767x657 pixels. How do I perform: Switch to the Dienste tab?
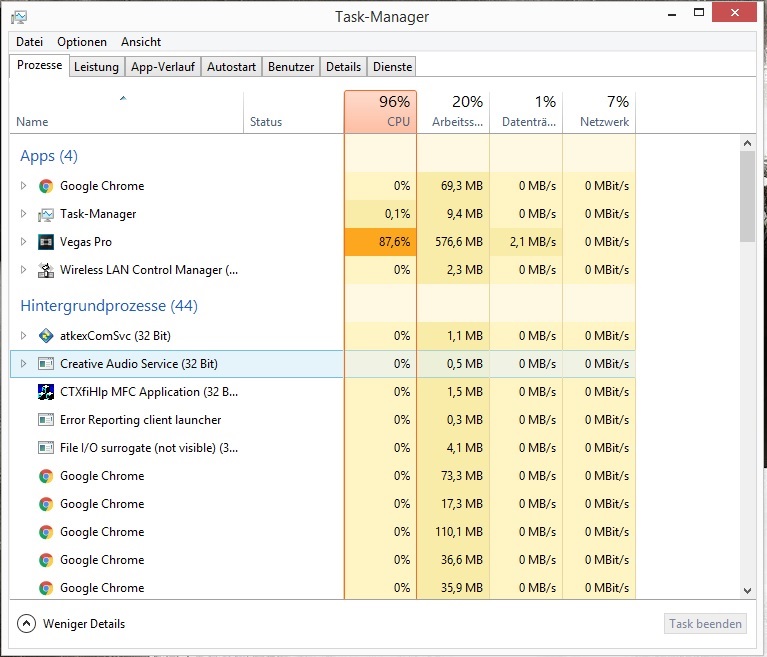pyautogui.click(x=392, y=67)
